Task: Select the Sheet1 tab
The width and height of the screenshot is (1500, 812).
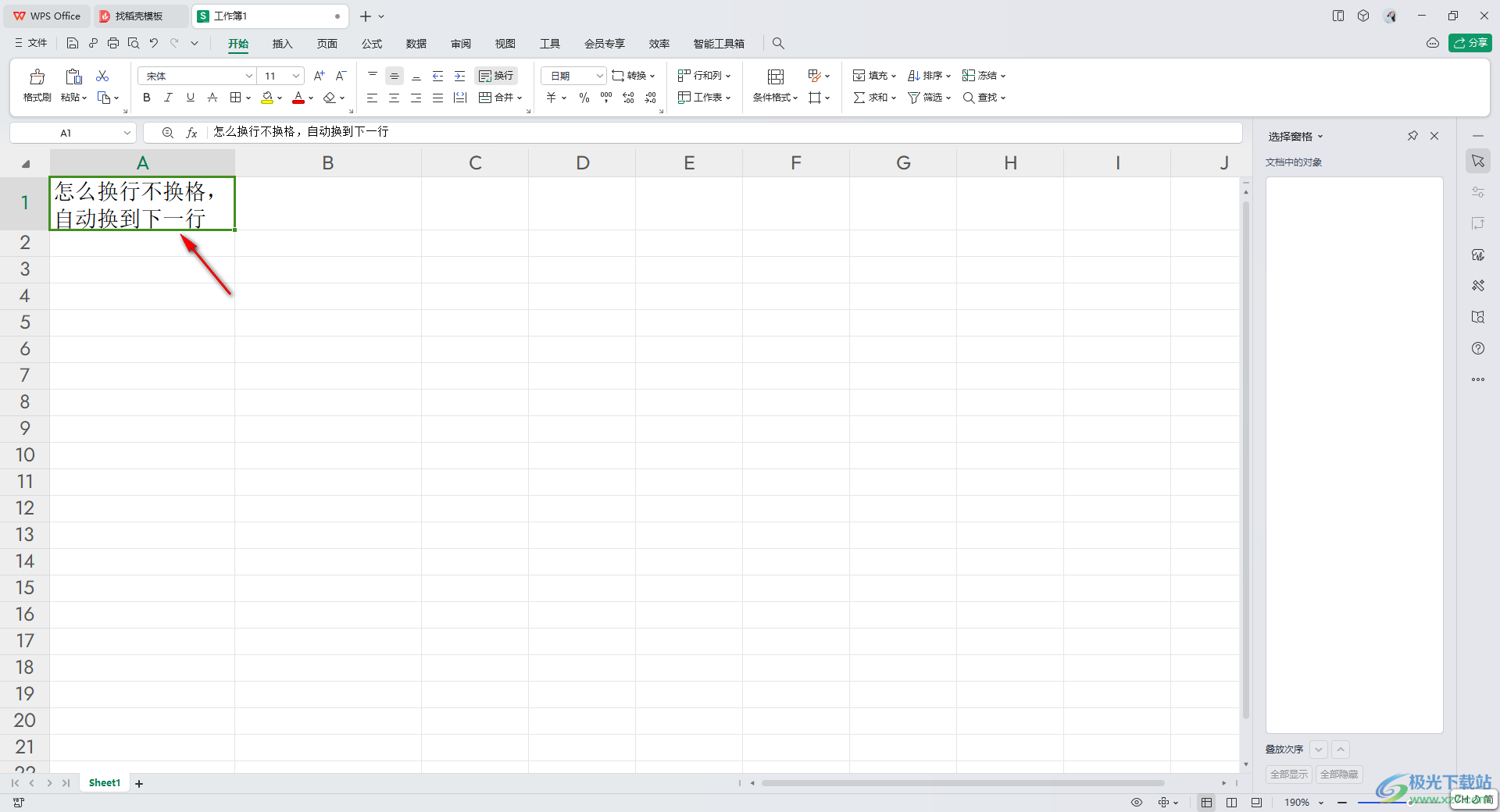Action: point(105,783)
